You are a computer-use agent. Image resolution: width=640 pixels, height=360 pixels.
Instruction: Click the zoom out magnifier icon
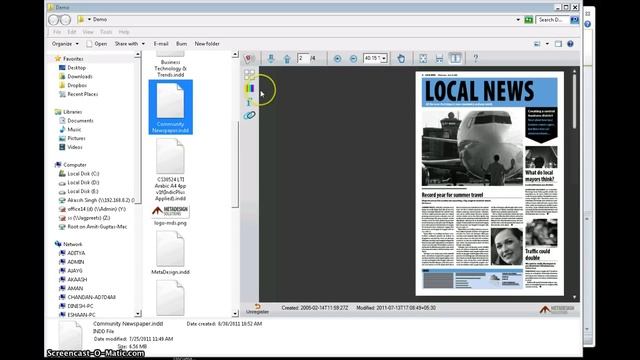coord(353,59)
